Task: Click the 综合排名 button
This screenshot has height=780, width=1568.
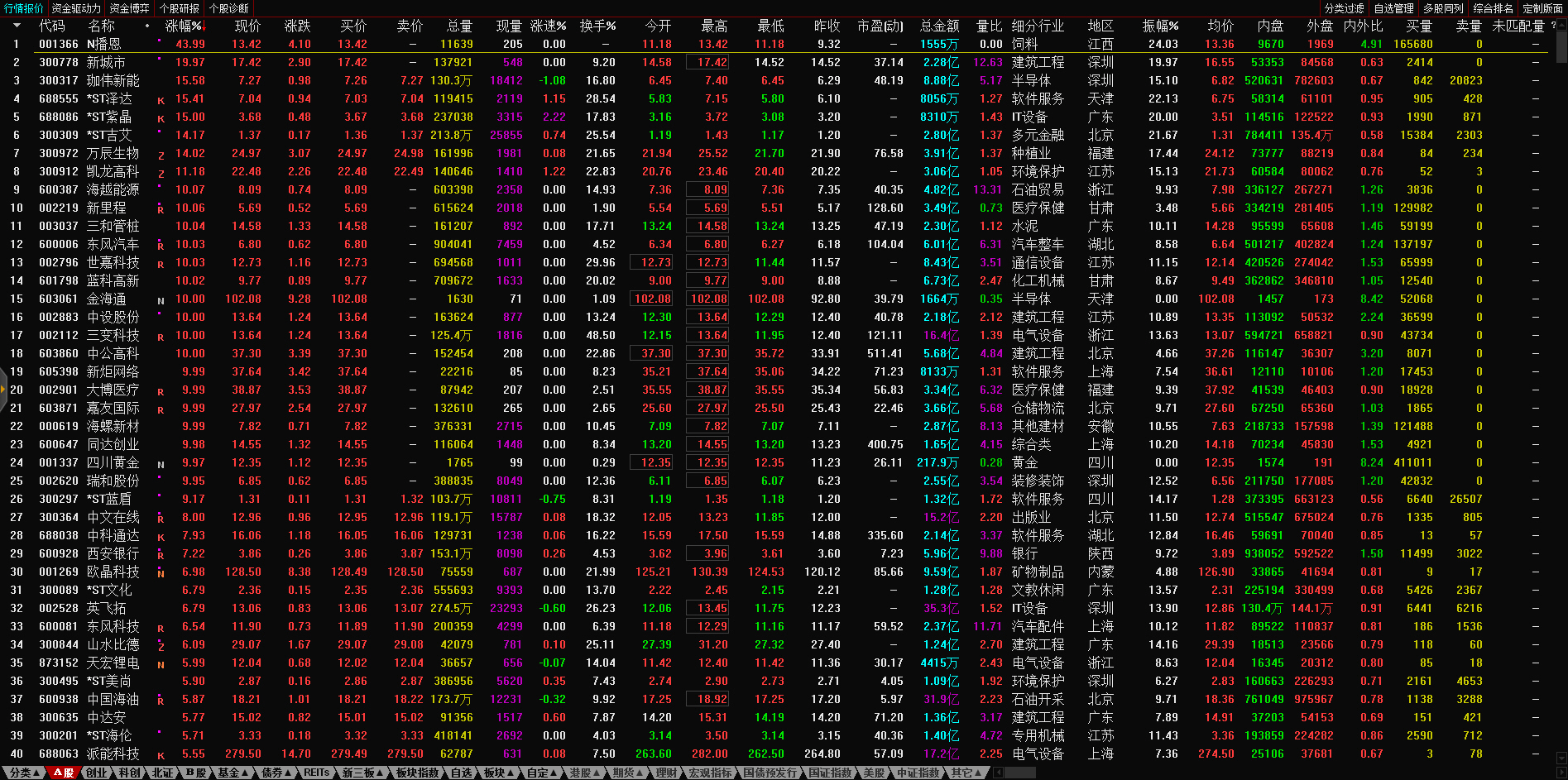Action: coord(1493,8)
